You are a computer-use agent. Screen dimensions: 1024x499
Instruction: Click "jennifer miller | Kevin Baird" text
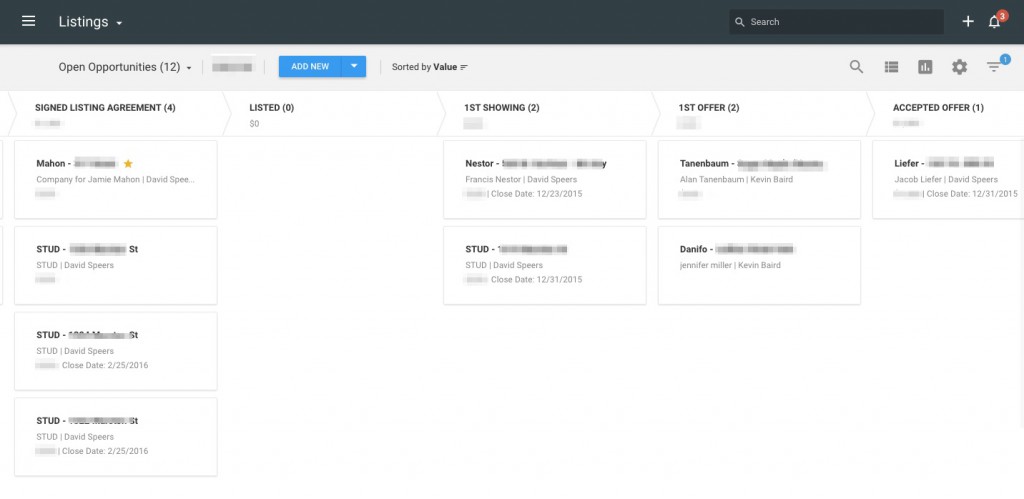click(730, 265)
